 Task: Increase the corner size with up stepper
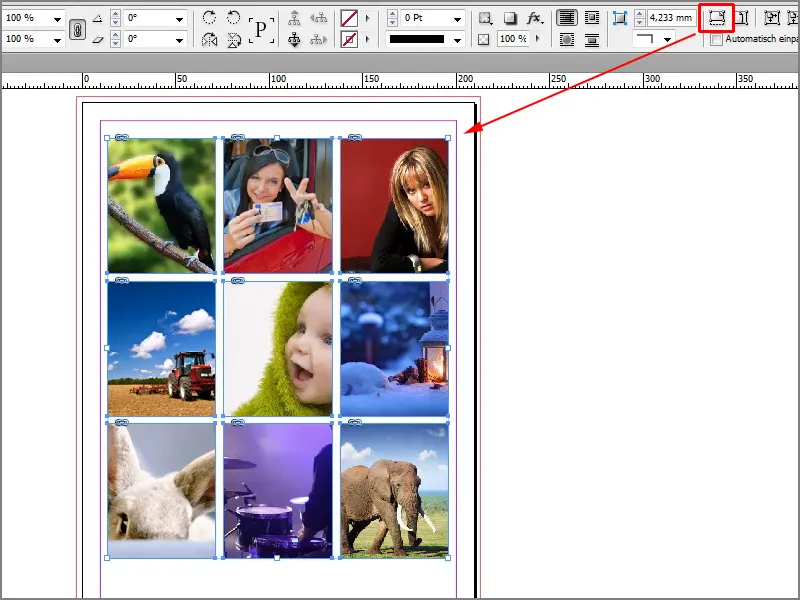[x=639, y=14]
